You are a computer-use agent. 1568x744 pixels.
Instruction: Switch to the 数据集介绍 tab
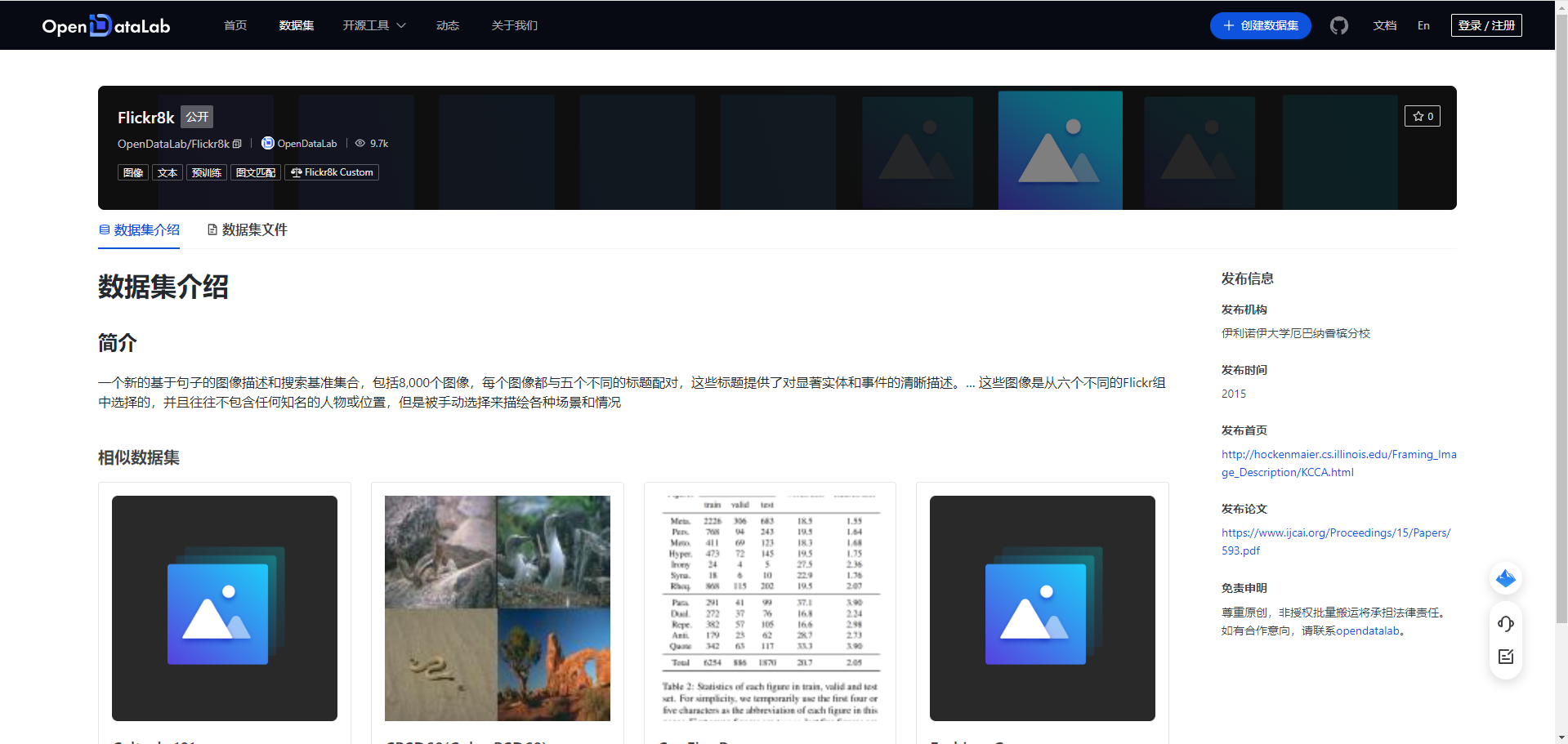point(139,230)
